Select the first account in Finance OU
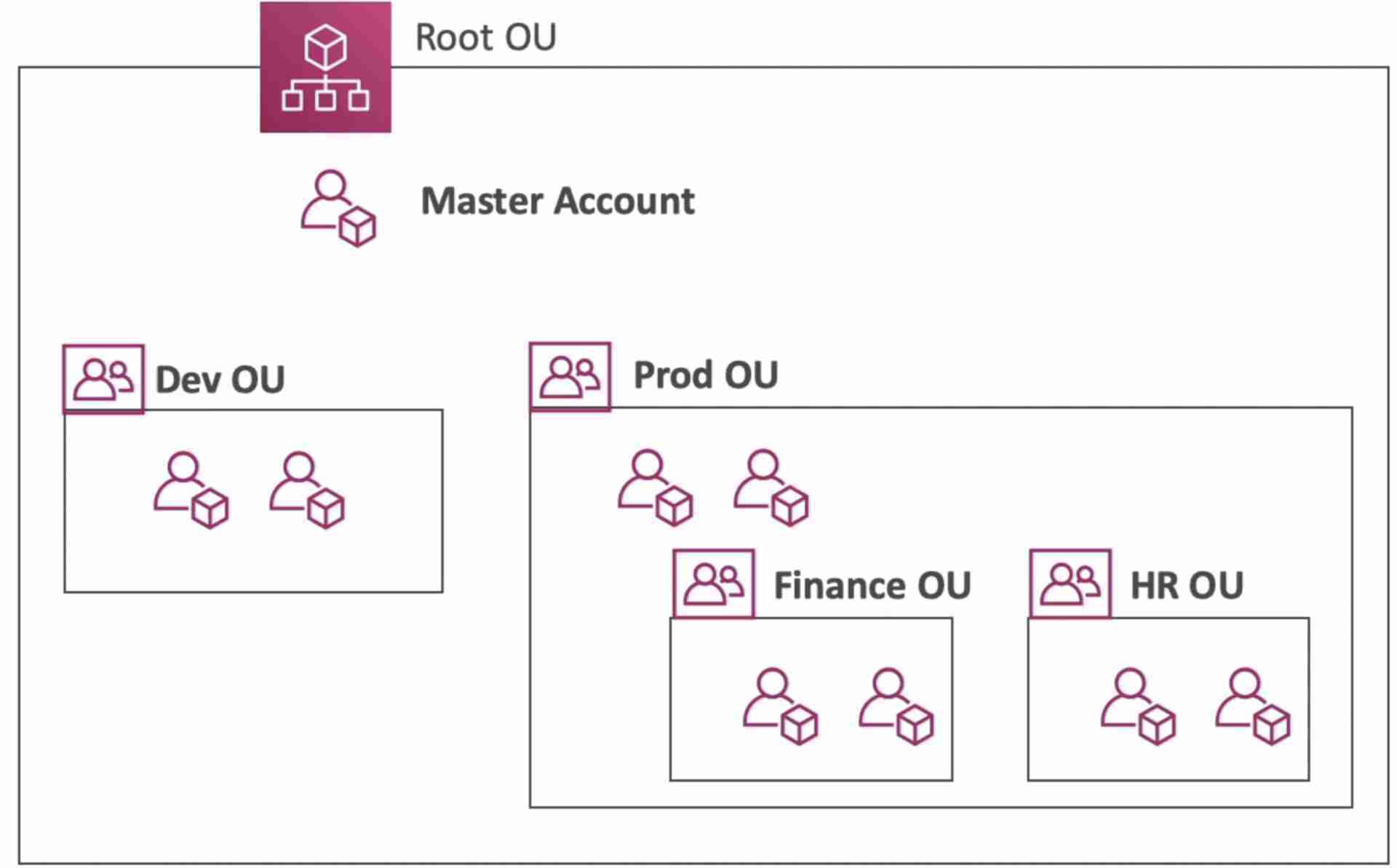Screen dimensions: 1397x868 click(781, 706)
